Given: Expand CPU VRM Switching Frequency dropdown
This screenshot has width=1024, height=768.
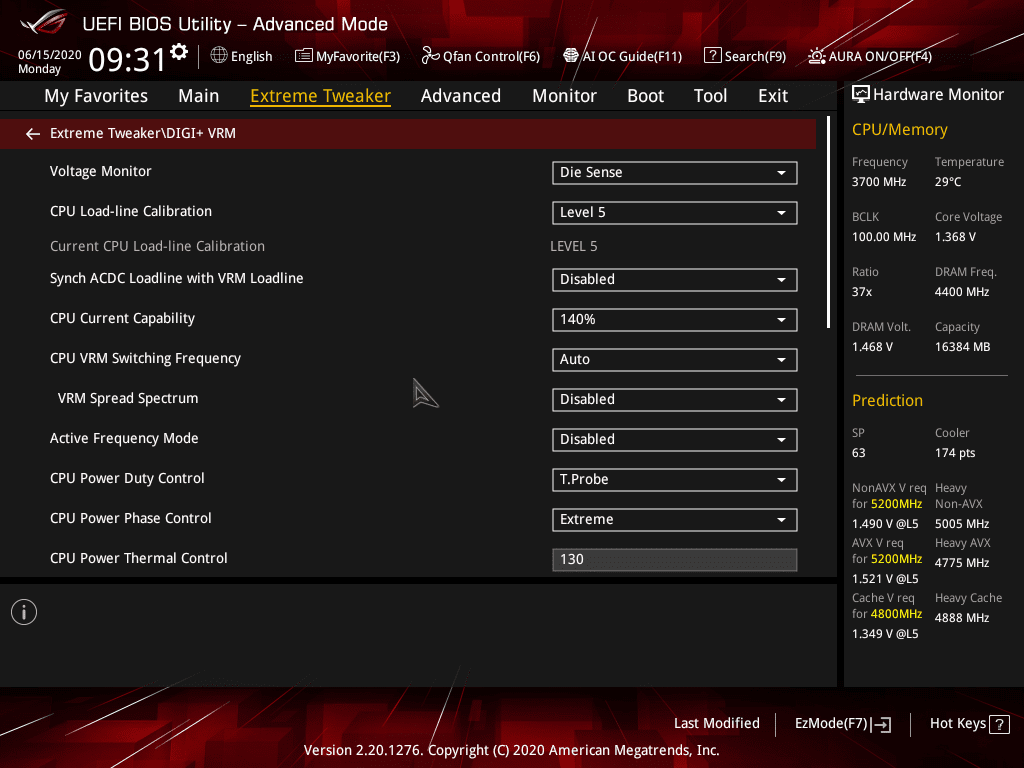Looking at the screenshot, I should [675, 360].
